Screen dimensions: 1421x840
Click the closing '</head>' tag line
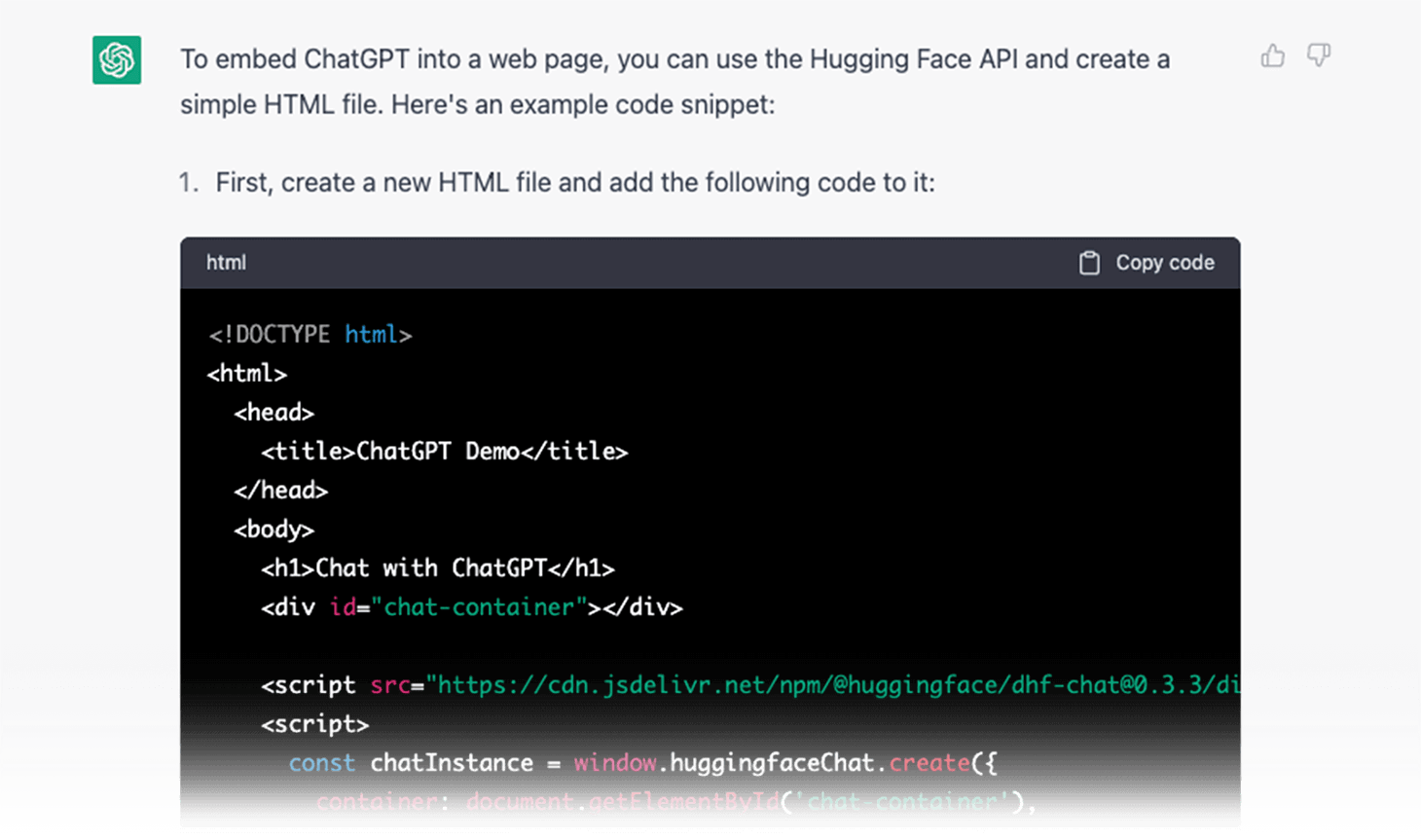point(280,491)
